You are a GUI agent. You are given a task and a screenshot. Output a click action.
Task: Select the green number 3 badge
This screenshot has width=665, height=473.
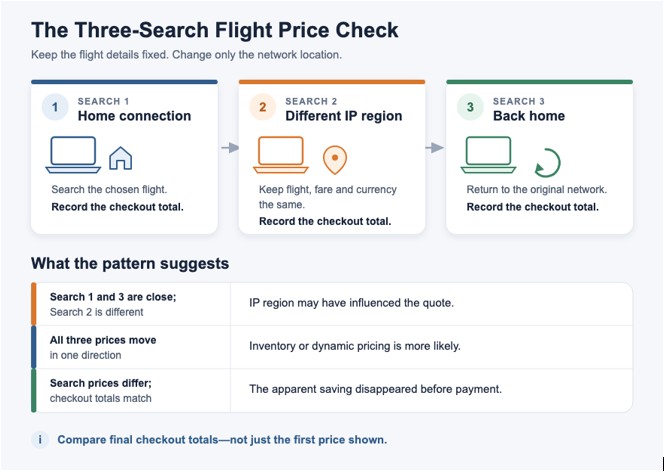[470, 107]
